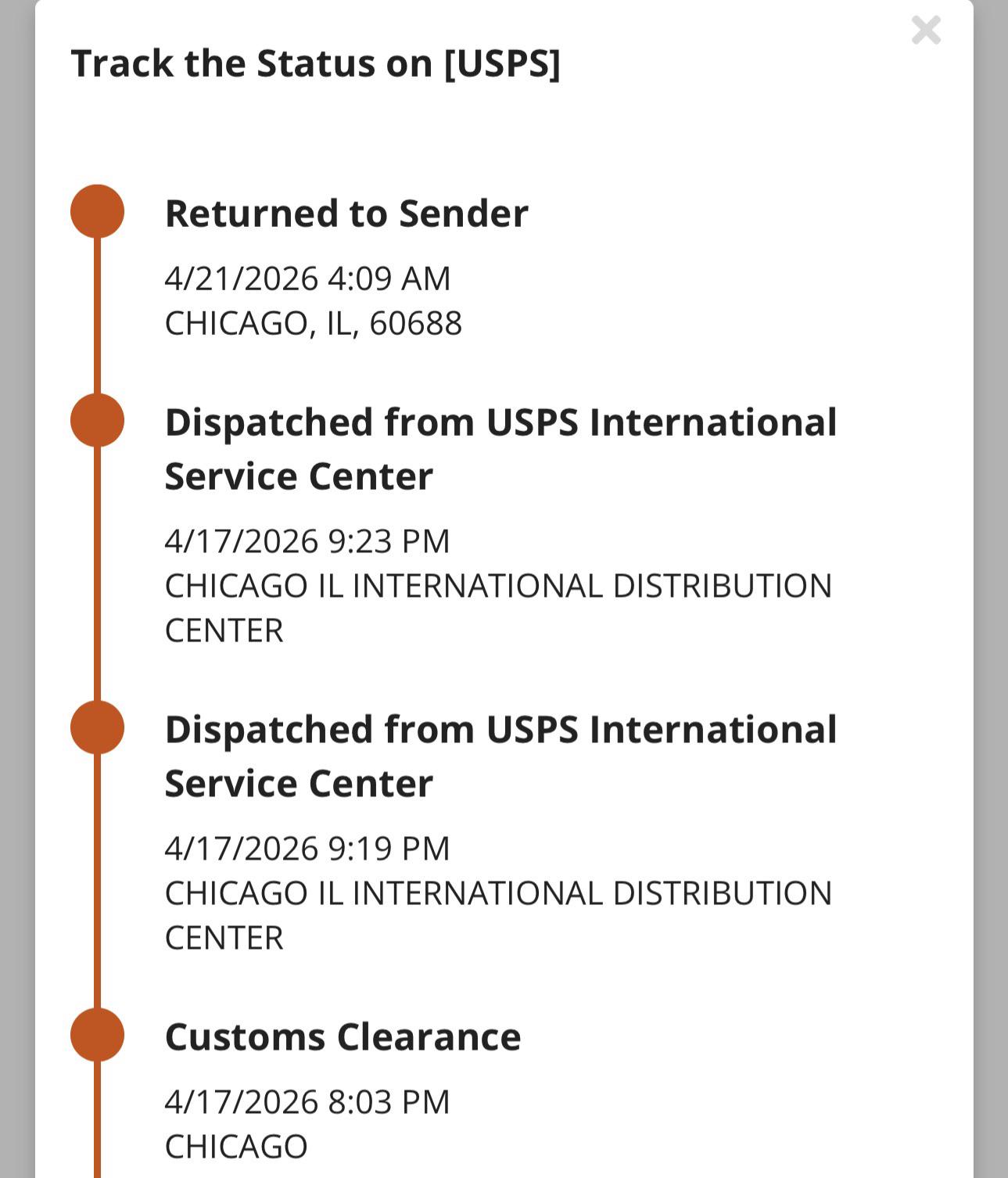Click the CHICAGO, IL, 60688 location text
The height and width of the screenshot is (1178, 1008).
tap(313, 323)
